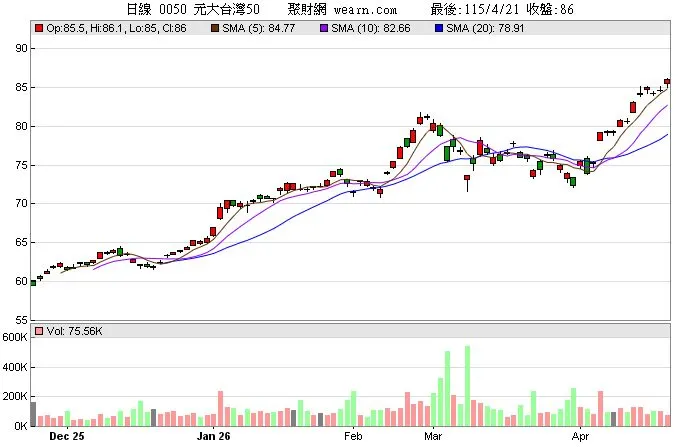
Task: Click the 60 price axis label
Action: (21, 281)
